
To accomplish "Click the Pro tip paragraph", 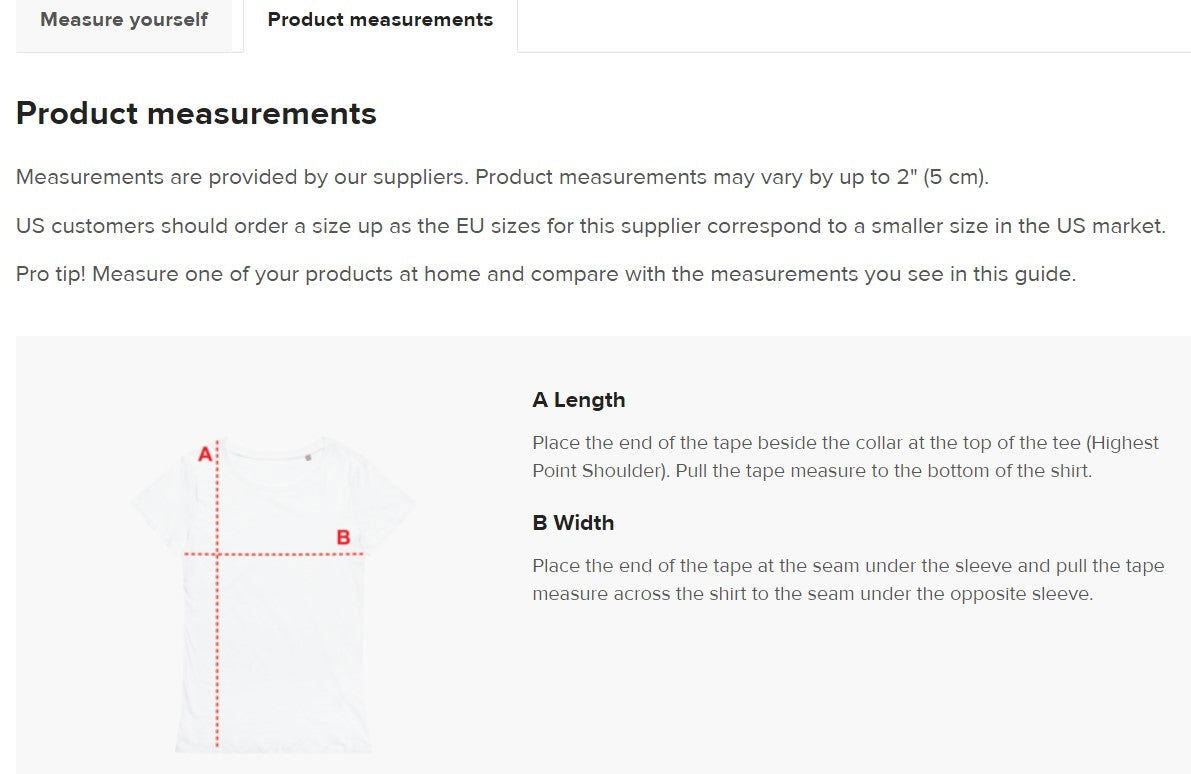I will click(x=546, y=273).
